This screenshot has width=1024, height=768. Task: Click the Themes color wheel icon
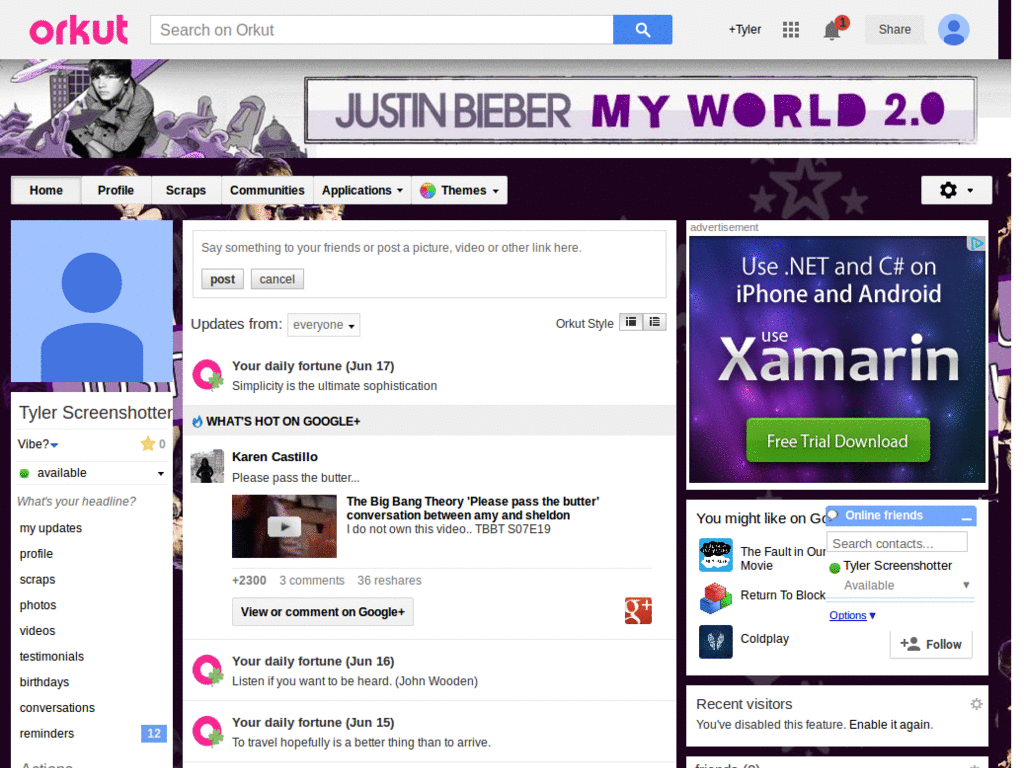pos(428,191)
